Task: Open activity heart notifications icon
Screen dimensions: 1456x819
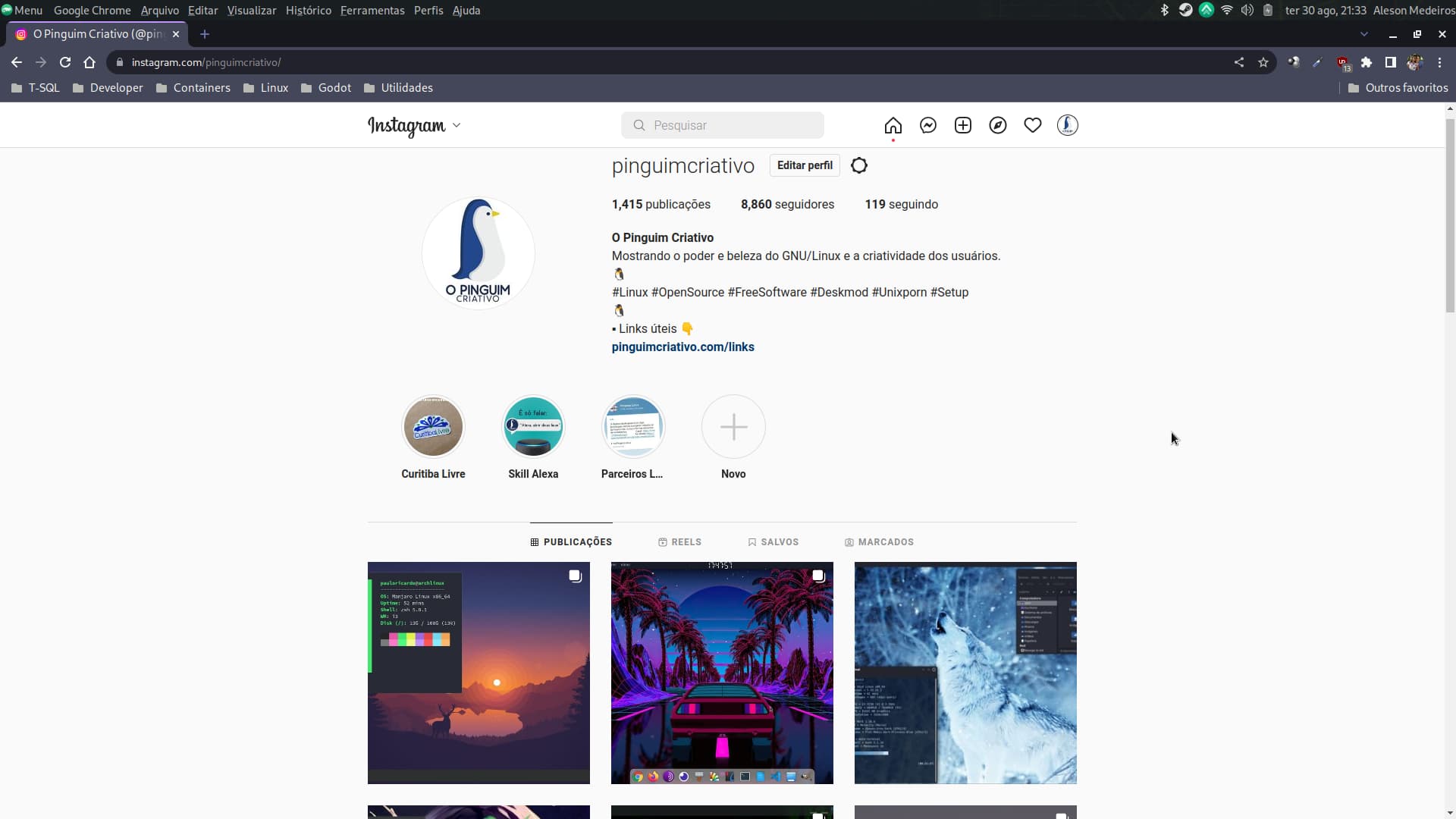Action: tap(1033, 125)
